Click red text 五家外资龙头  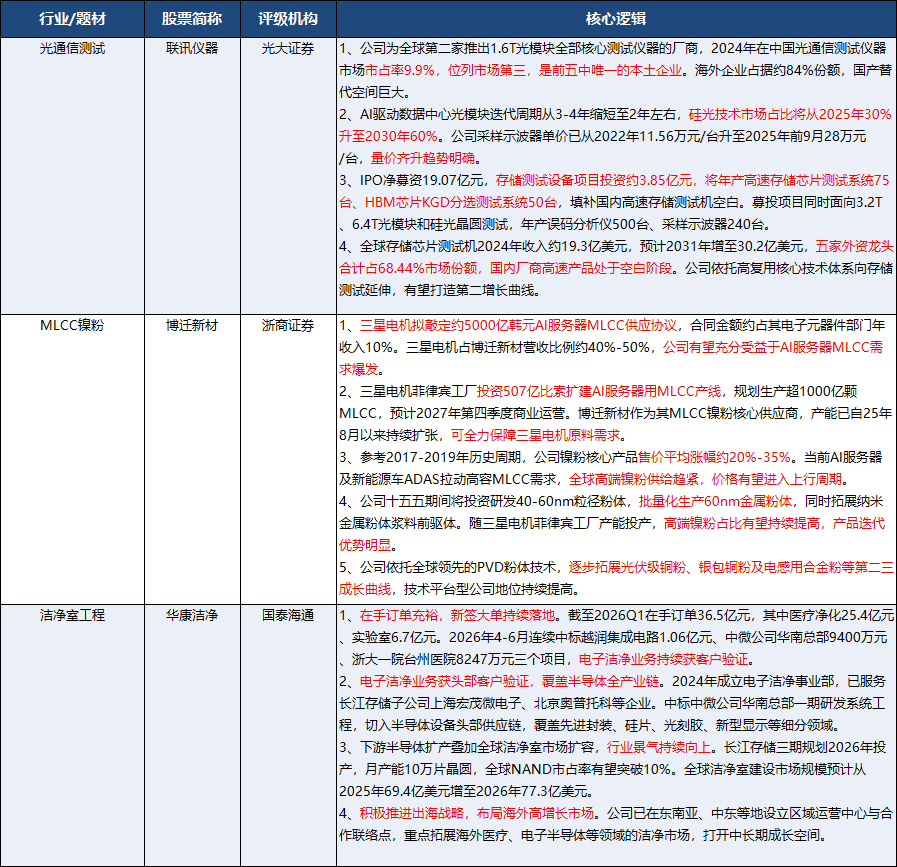[x=854, y=246]
